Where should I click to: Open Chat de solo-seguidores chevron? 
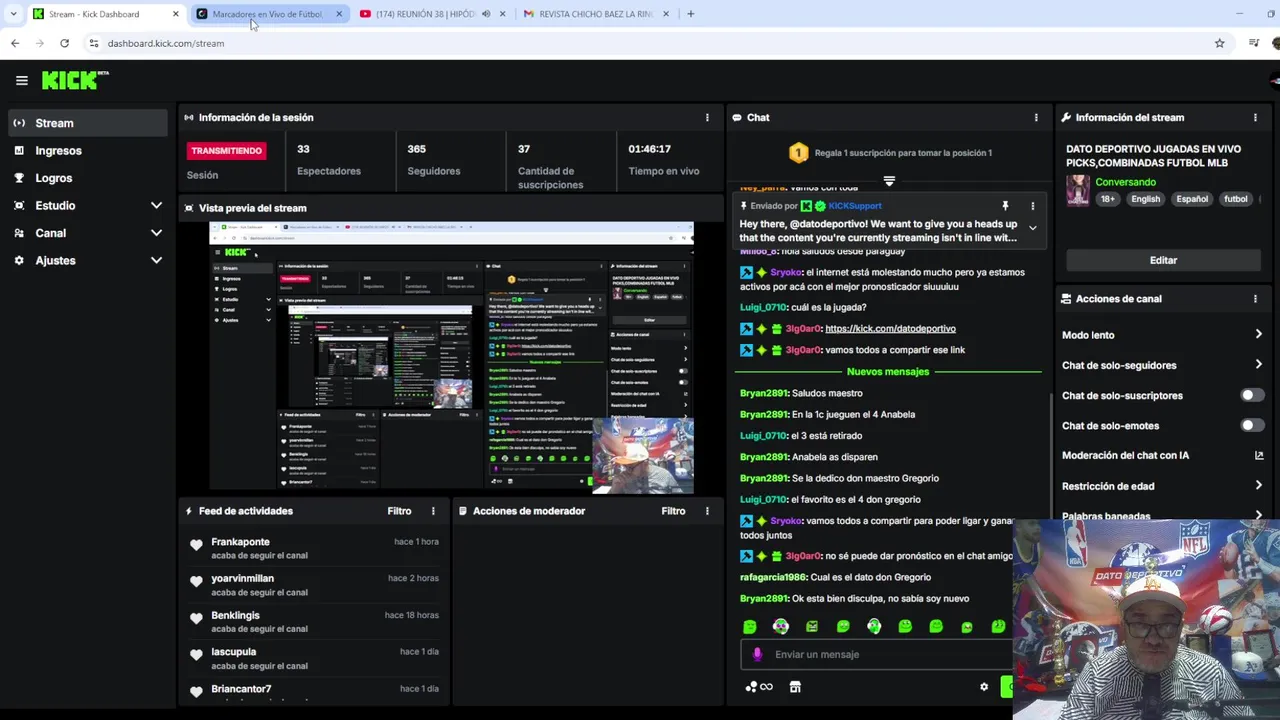point(1258,365)
